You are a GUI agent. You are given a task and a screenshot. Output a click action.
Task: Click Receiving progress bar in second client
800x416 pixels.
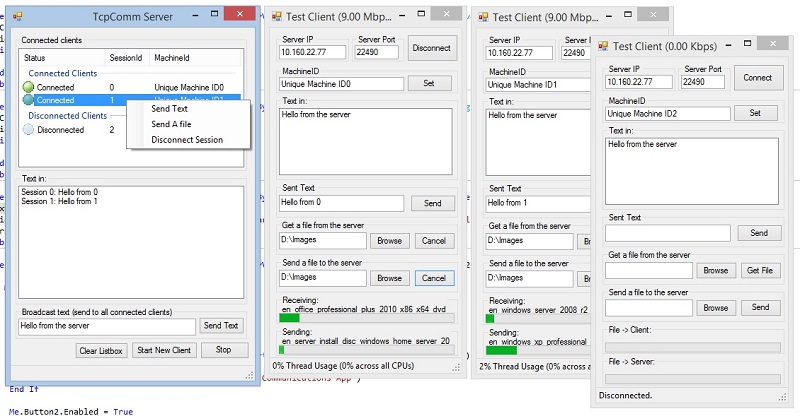pos(538,319)
